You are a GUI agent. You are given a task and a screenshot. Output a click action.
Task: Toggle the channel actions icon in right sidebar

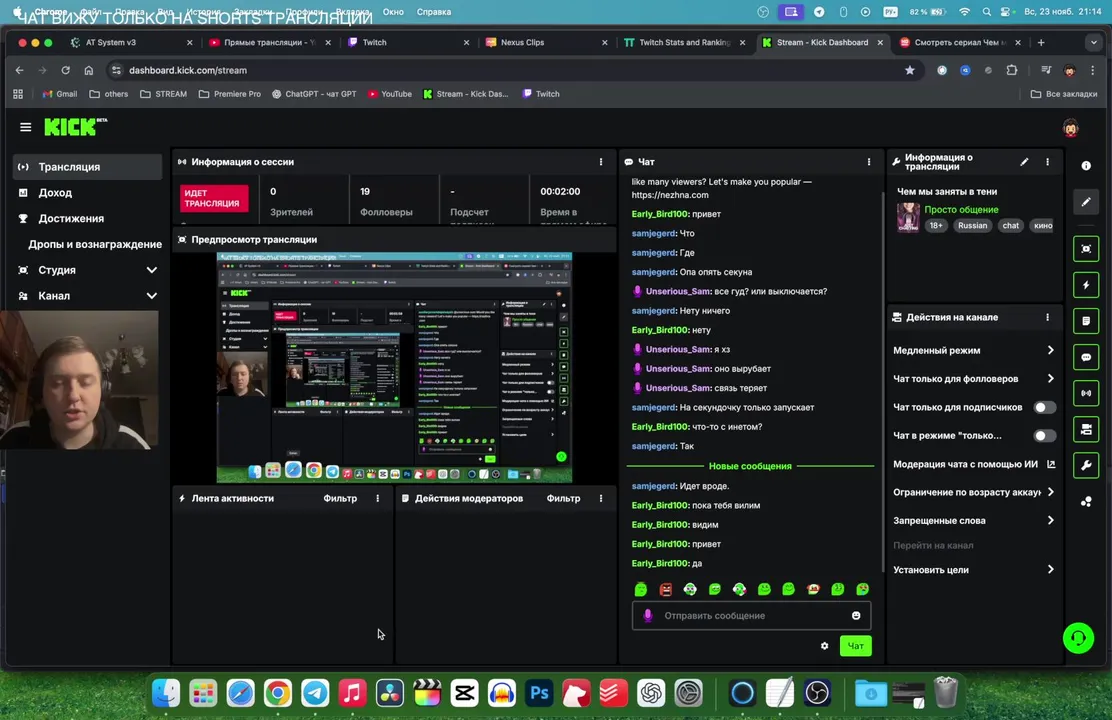(1086, 429)
